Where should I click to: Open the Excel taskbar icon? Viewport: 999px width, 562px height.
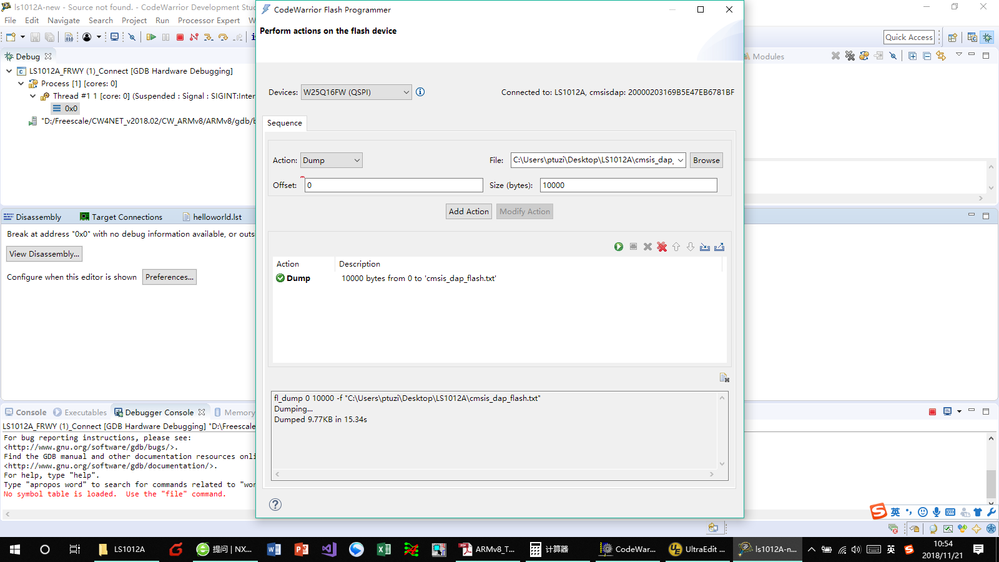(384, 549)
